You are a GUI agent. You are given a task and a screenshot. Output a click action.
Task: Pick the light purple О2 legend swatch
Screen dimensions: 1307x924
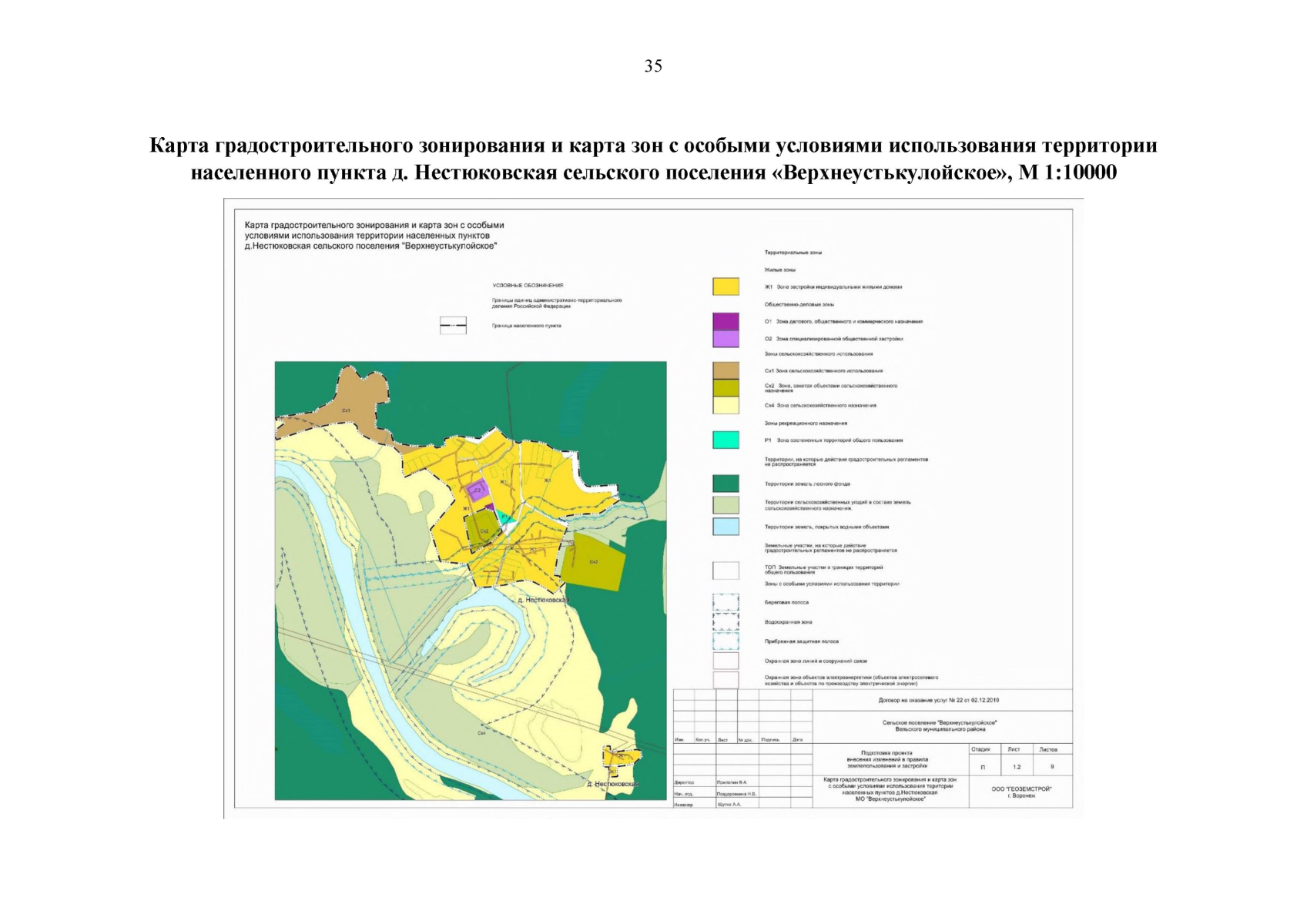(726, 338)
